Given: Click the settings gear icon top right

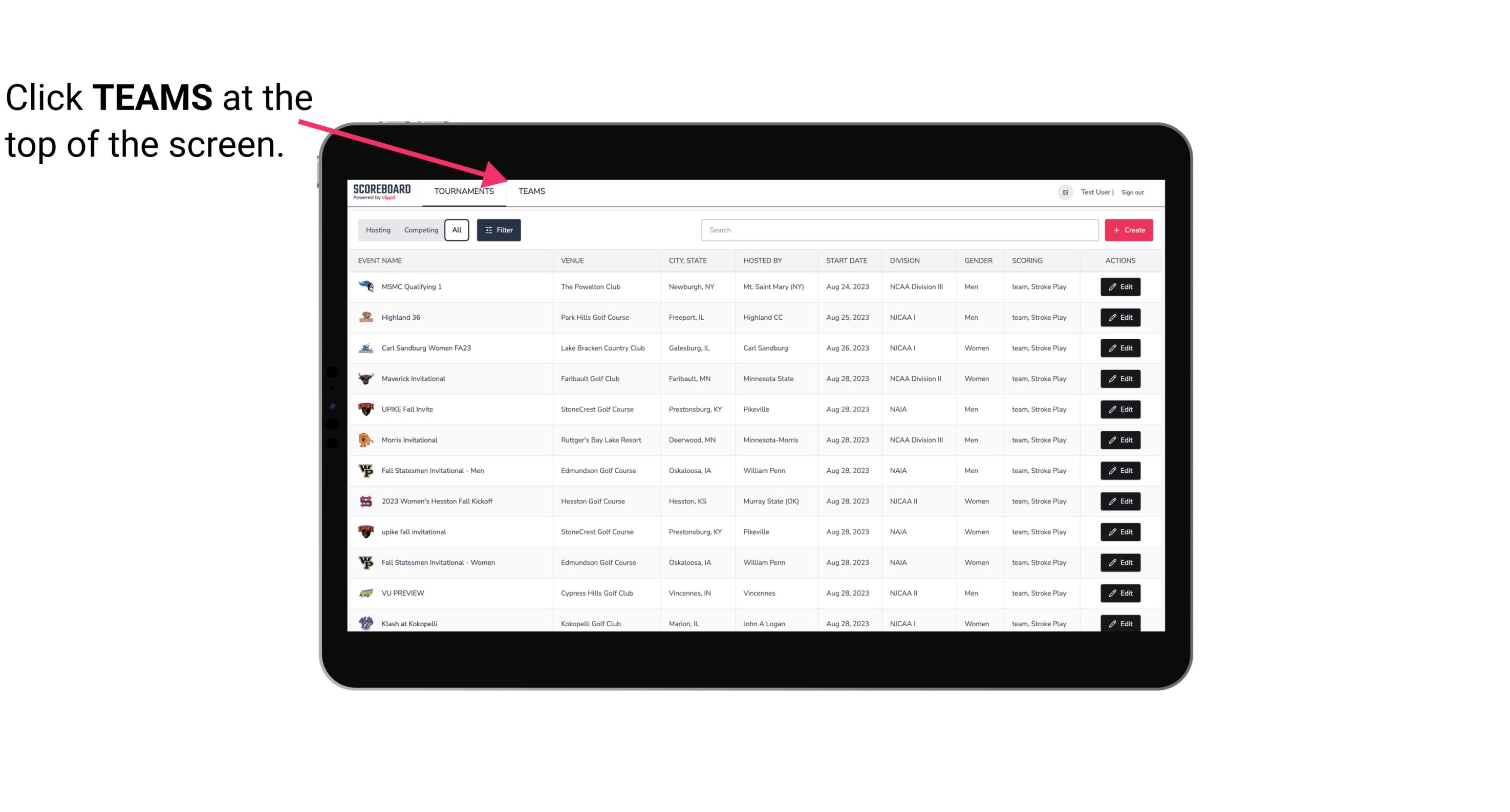Looking at the screenshot, I should point(1063,192).
